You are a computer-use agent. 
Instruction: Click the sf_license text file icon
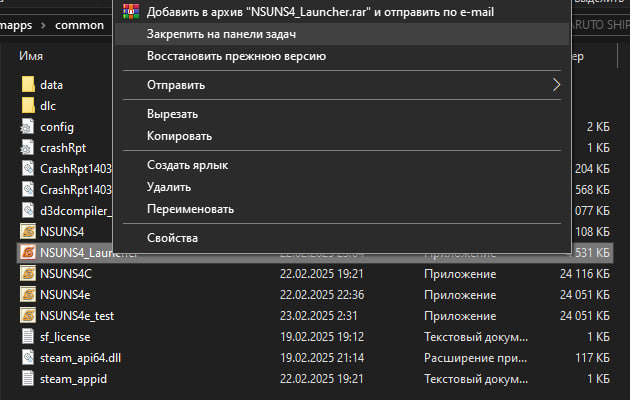[28, 336]
